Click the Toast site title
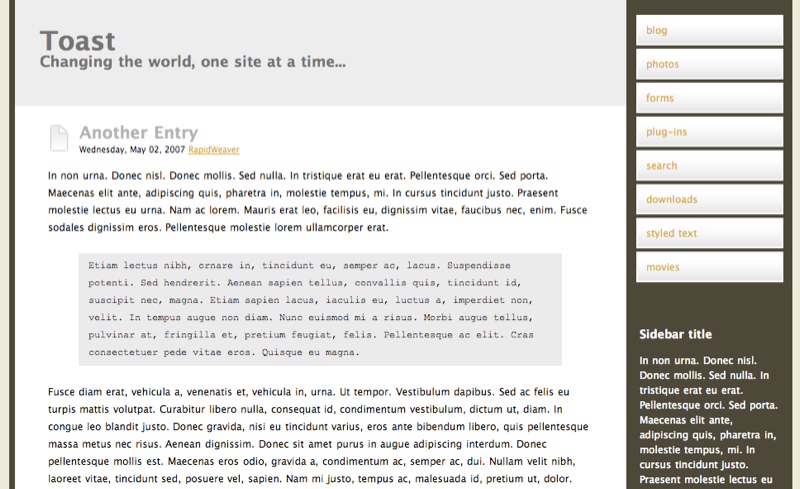The width and height of the screenshot is (800, 489). (78, 41)
